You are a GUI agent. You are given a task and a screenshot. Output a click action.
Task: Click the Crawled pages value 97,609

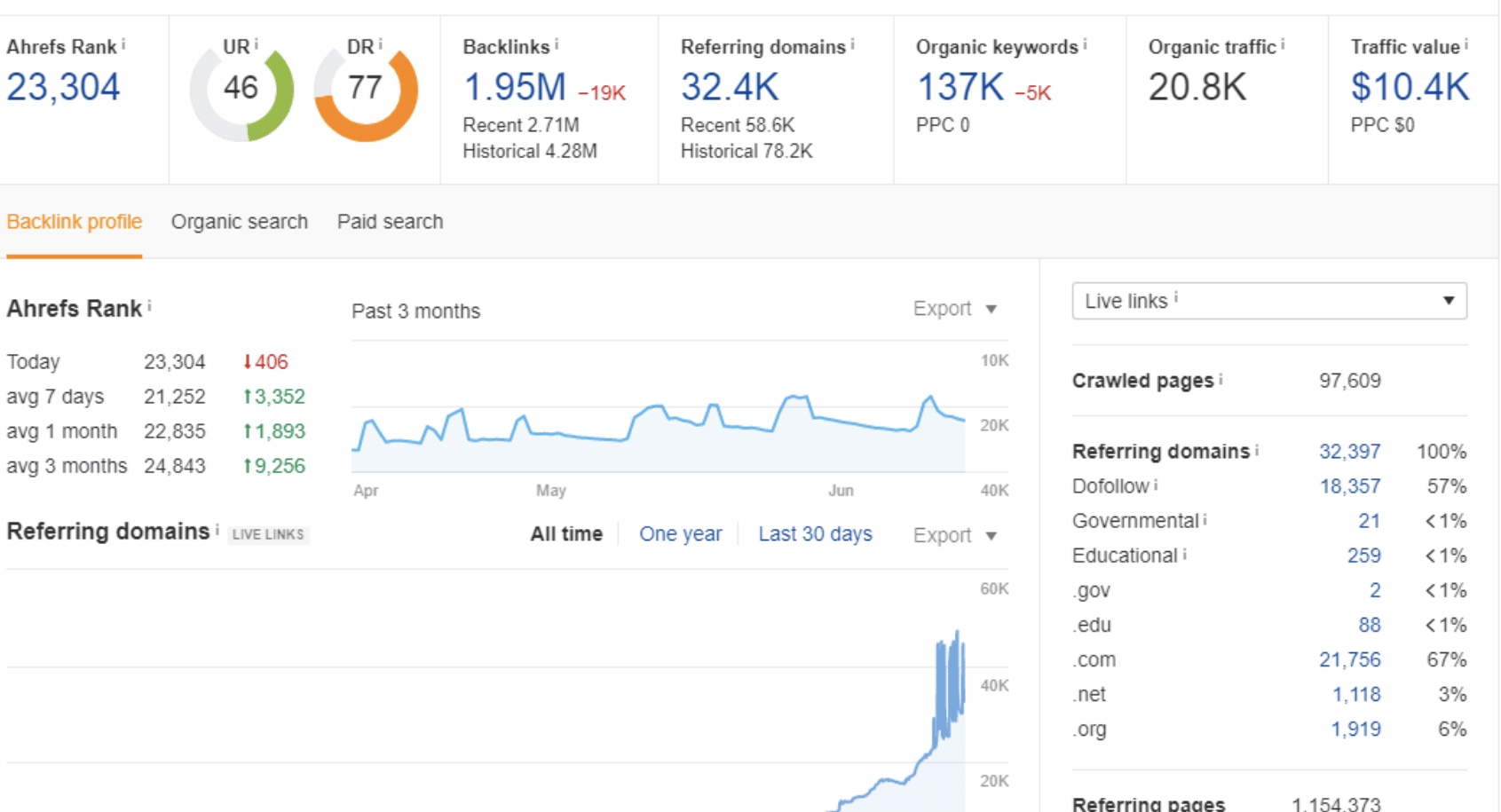[x=1350, y=381]
